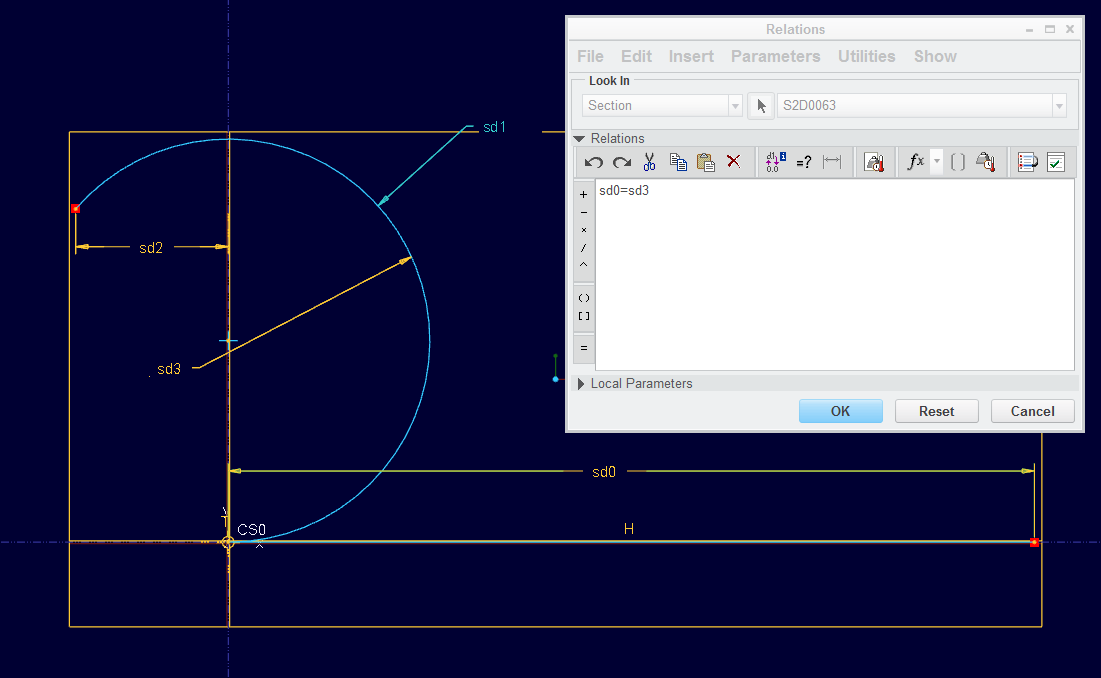Collapse the Relations section
The height and width of the screenshot is (678, 1101).
[x=579, y=138]
